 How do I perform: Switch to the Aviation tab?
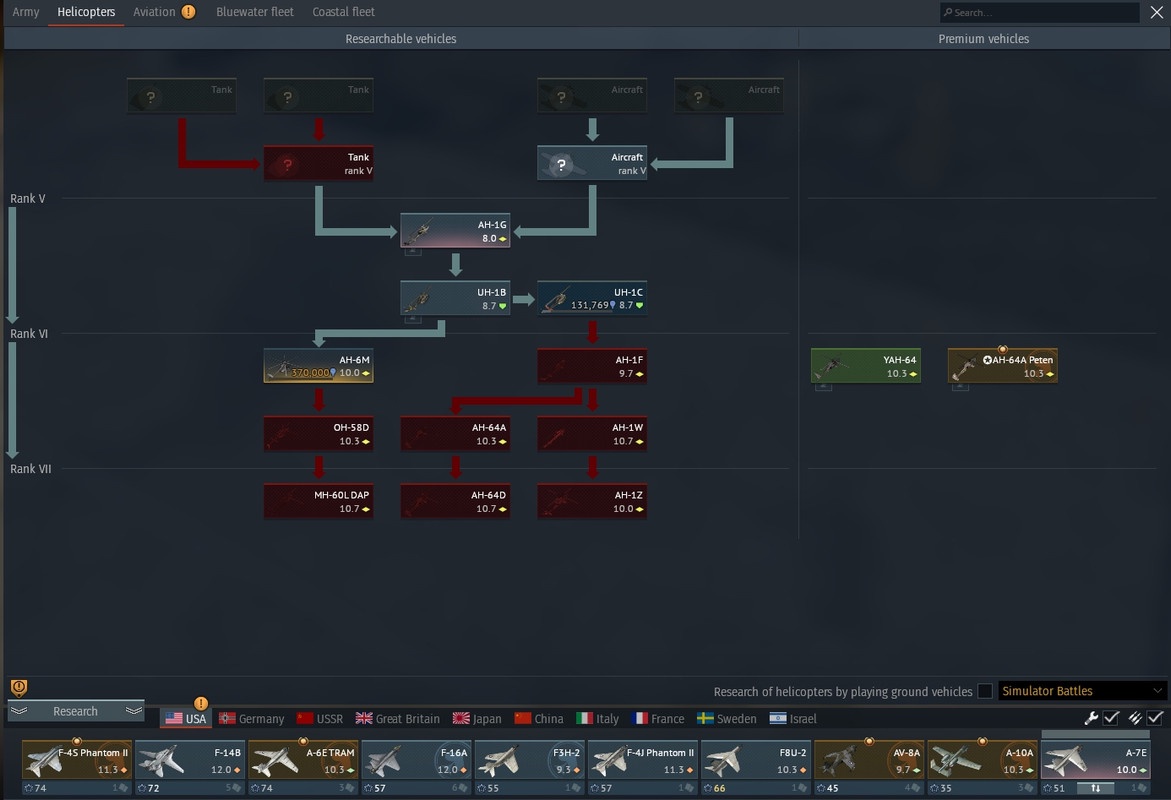pyautogui.click(x=154, y=12)
